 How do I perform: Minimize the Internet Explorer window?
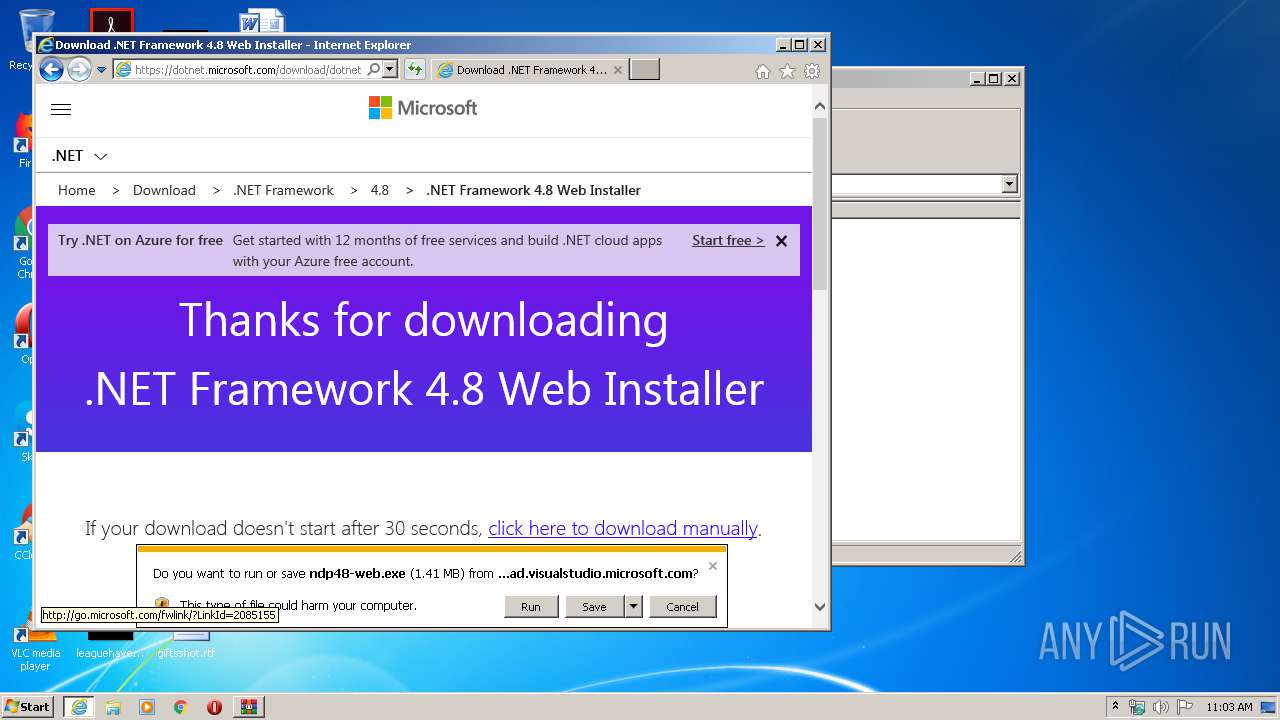tap(783, 45)
